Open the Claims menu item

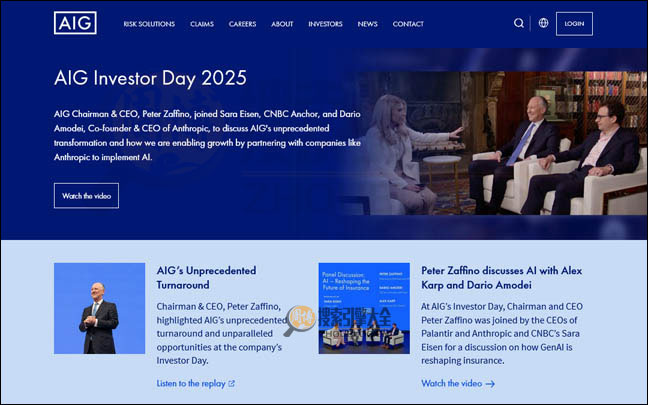202,24
